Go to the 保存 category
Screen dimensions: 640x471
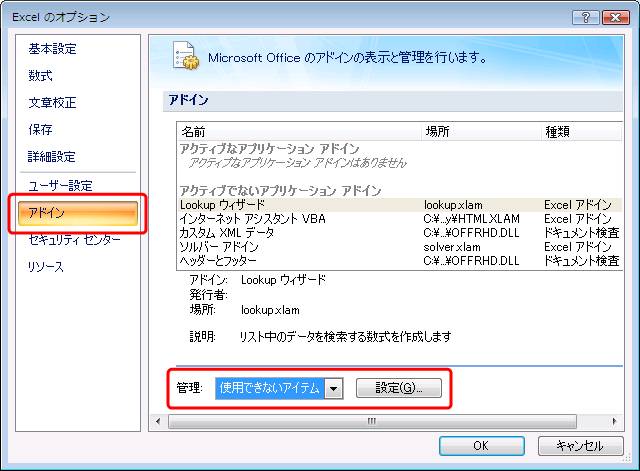pos(41,130)
